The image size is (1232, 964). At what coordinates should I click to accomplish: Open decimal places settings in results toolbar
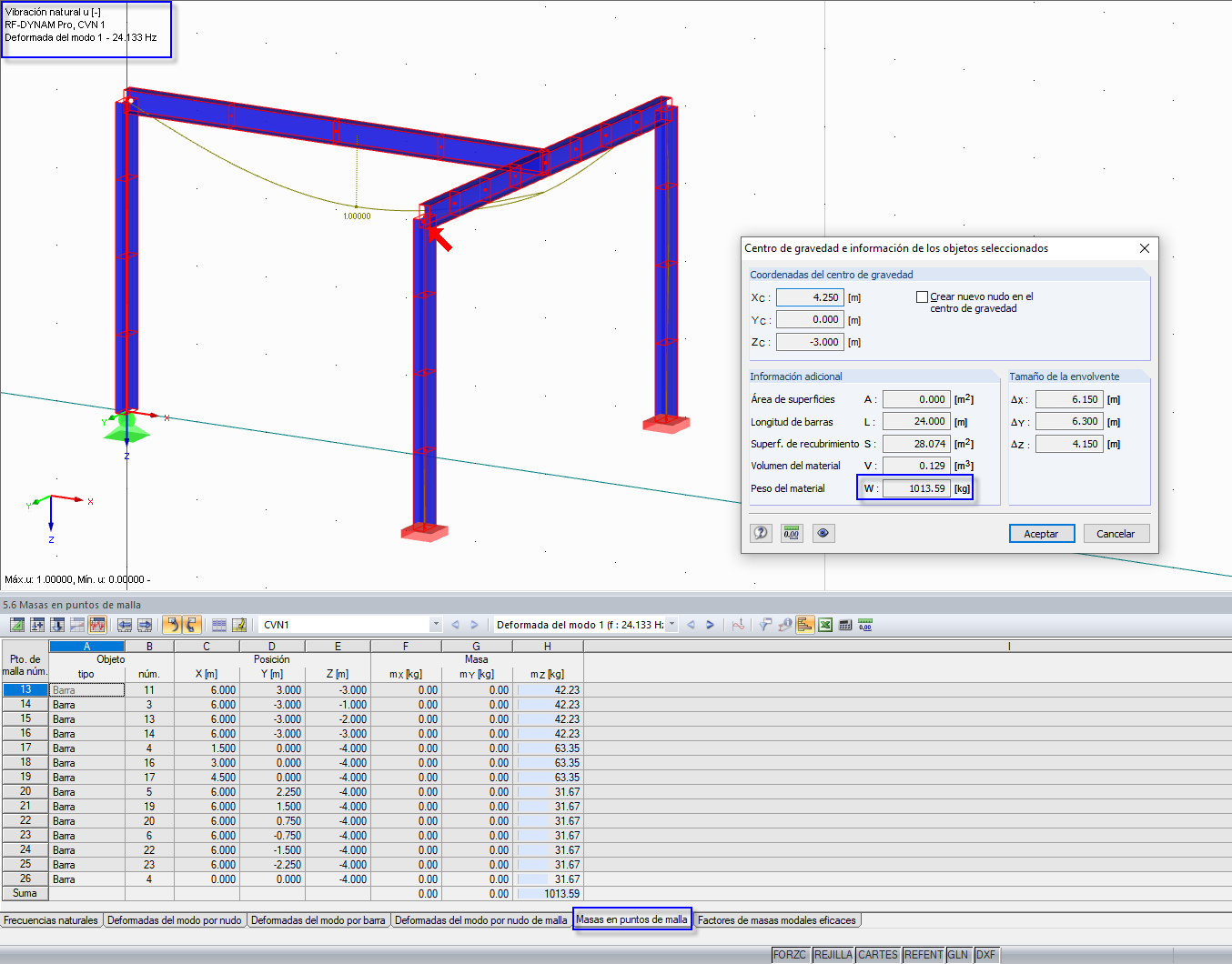click(x=865, y=625)
